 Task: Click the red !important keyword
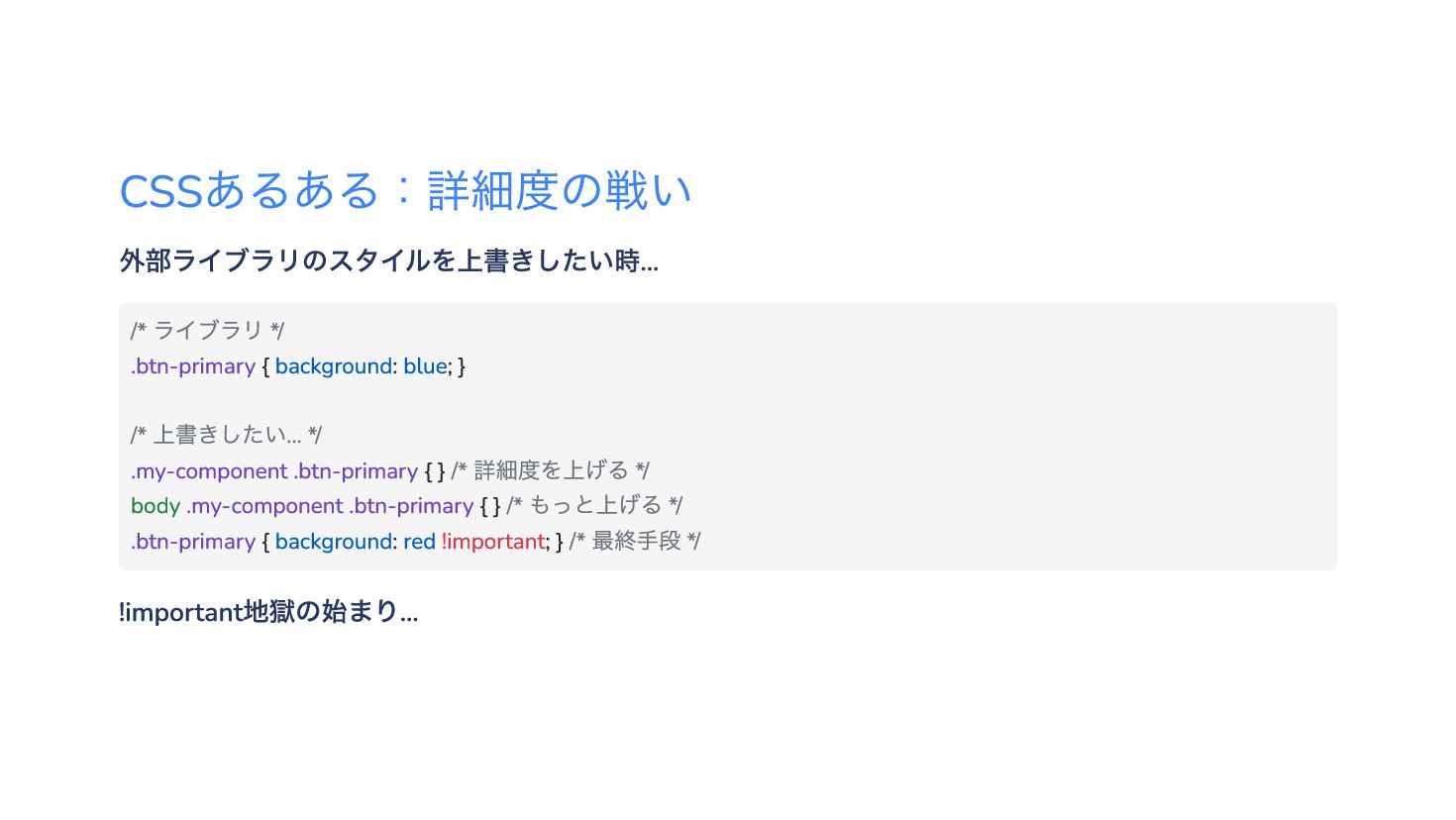click(493, 542)
